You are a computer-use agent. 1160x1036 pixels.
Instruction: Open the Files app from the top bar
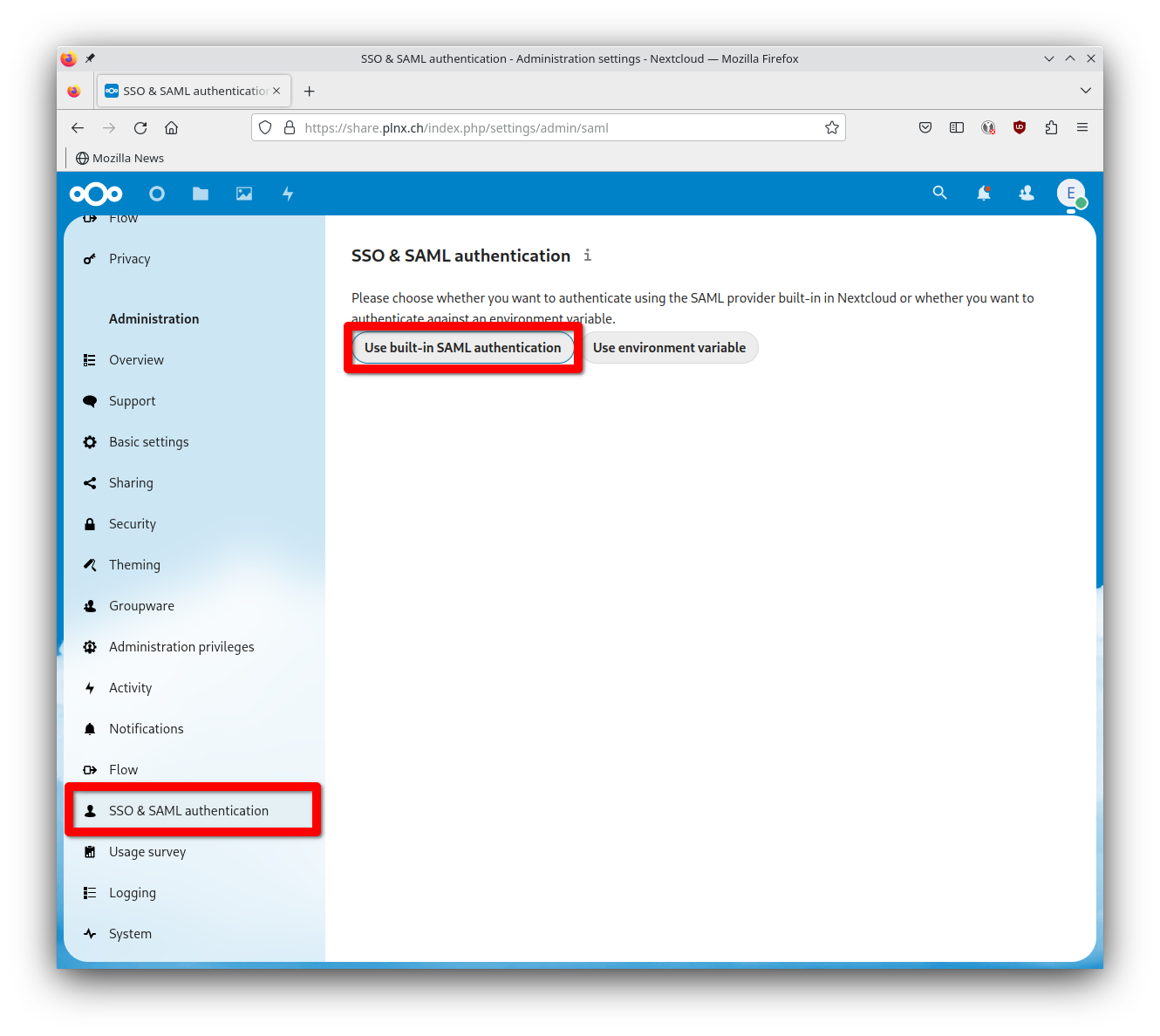coord(200,194)
